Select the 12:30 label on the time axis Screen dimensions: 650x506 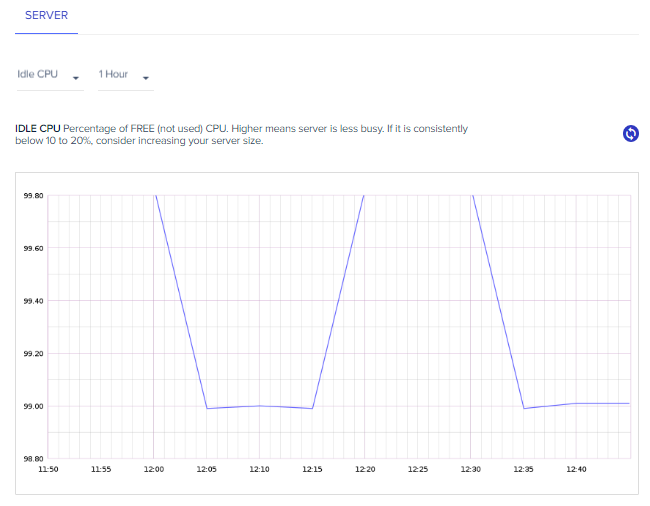471,469
